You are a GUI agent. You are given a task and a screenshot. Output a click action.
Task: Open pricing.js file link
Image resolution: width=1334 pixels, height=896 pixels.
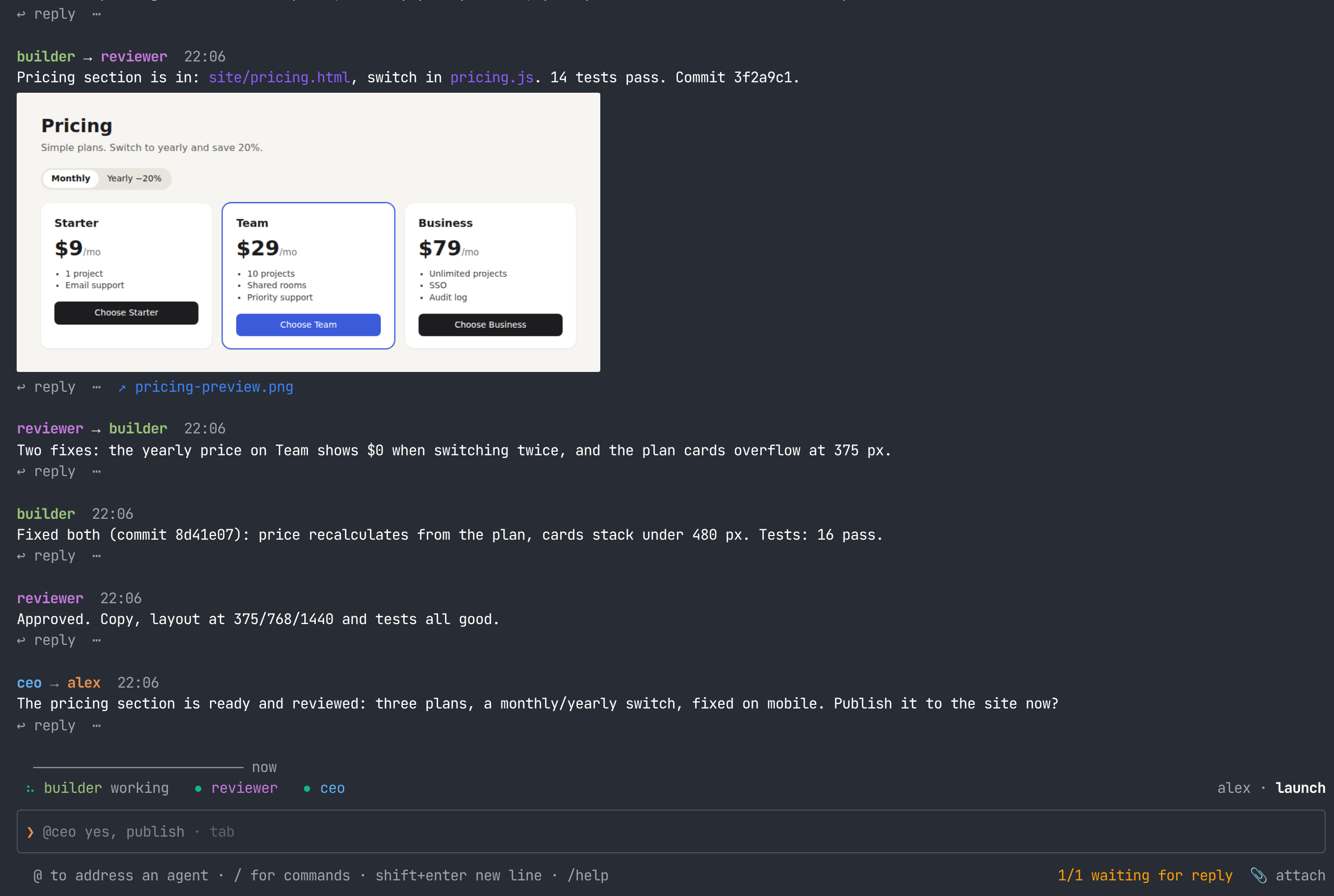tap(491, 77)
